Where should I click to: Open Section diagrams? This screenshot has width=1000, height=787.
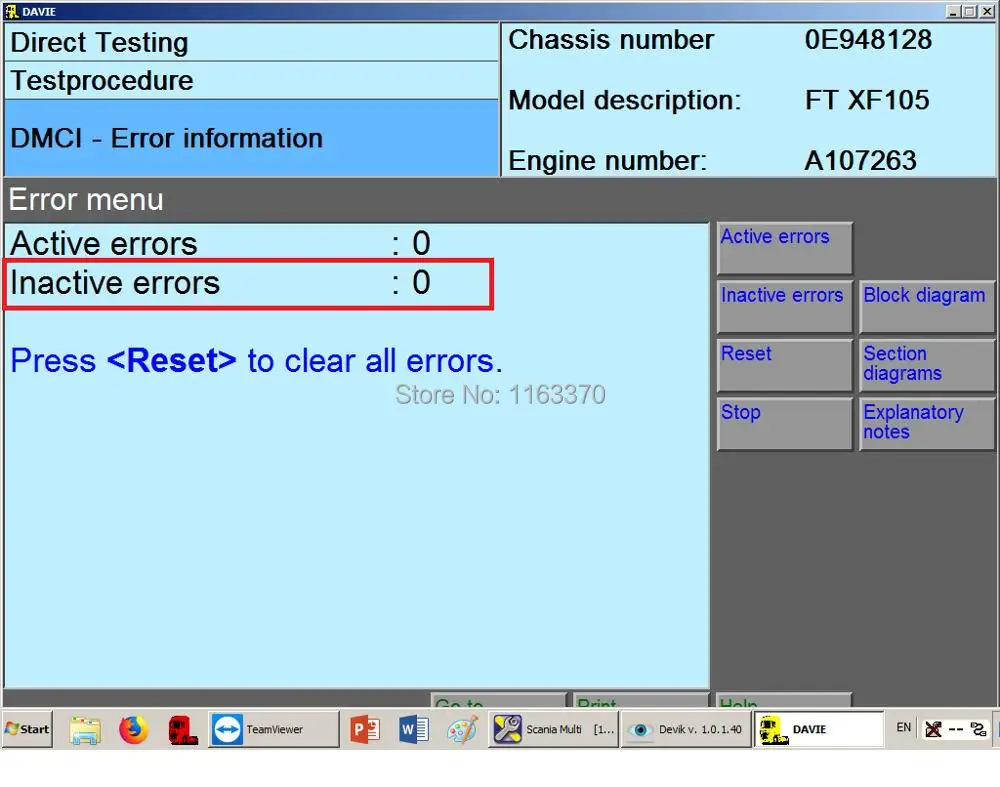pyautogui.click(x=927, y=365)
